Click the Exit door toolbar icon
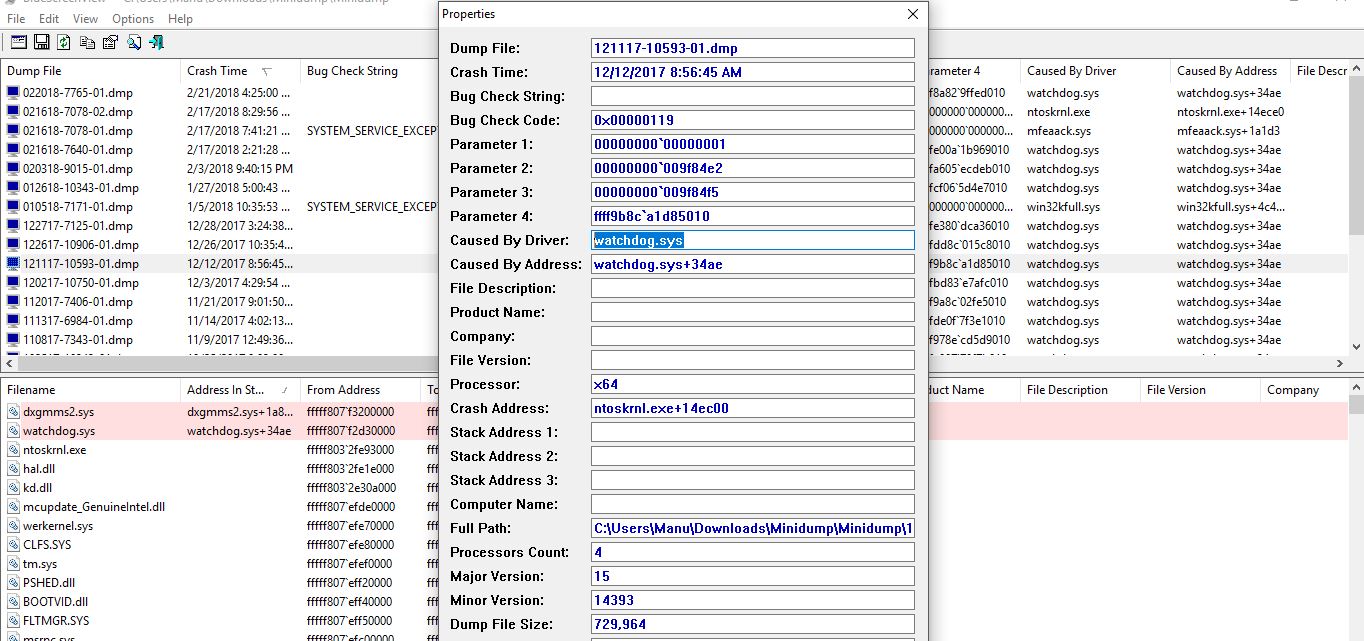Image resolution: width=1364 pixels, height=641 pixels. tap(156, 42)
